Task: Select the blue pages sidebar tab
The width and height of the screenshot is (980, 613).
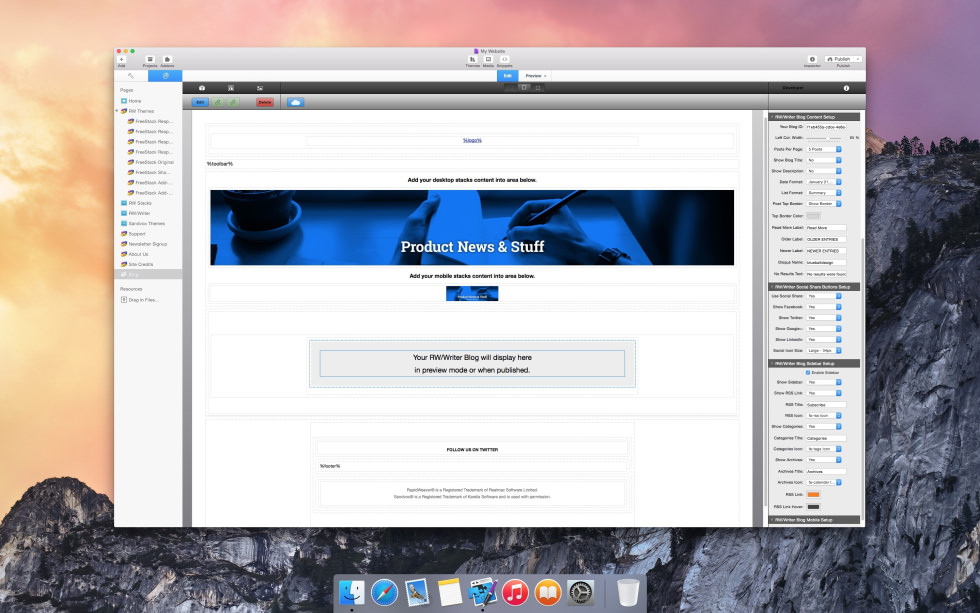Action: coord(165,76)
